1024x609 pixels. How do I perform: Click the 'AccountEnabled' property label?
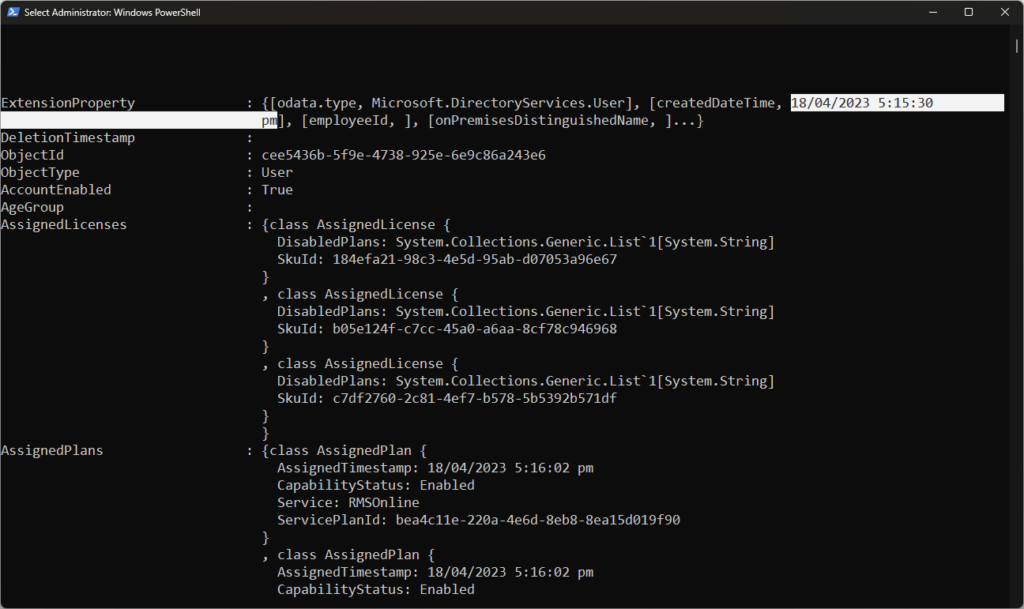(56, 190)
